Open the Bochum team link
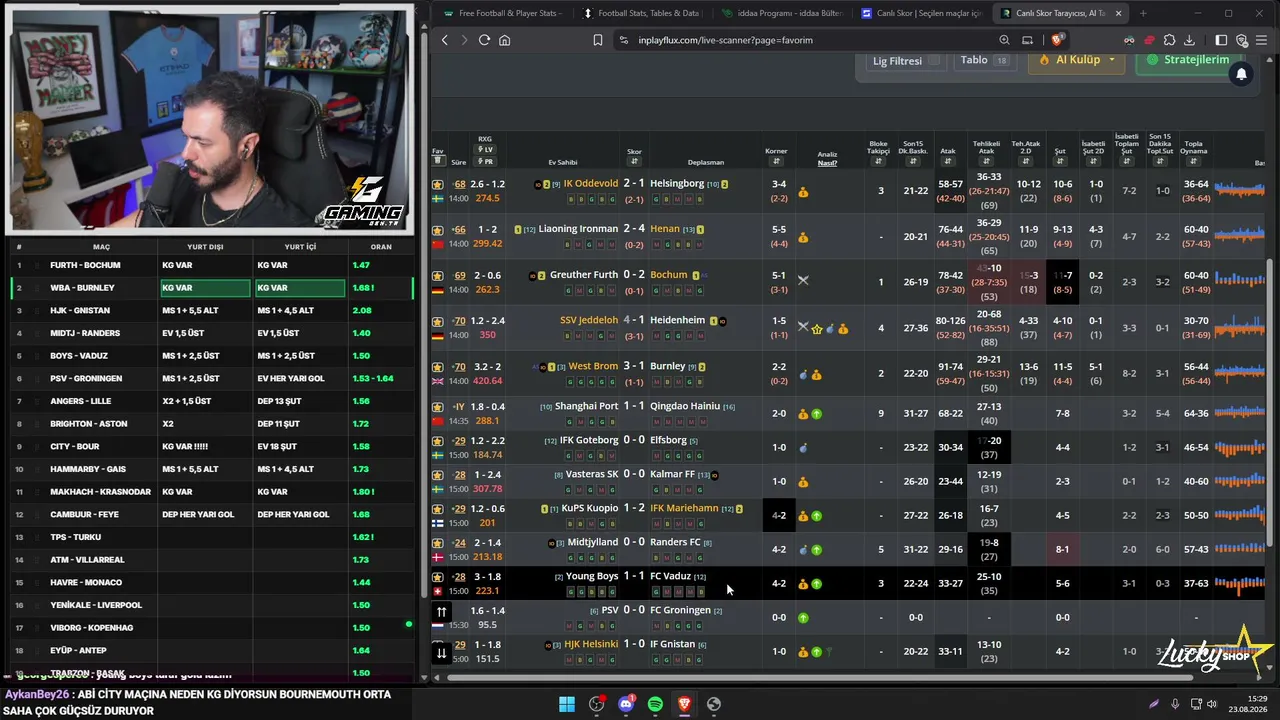The height and width of the screenshot is (720, 1280). pyautogui.click(x=669, y=275)
